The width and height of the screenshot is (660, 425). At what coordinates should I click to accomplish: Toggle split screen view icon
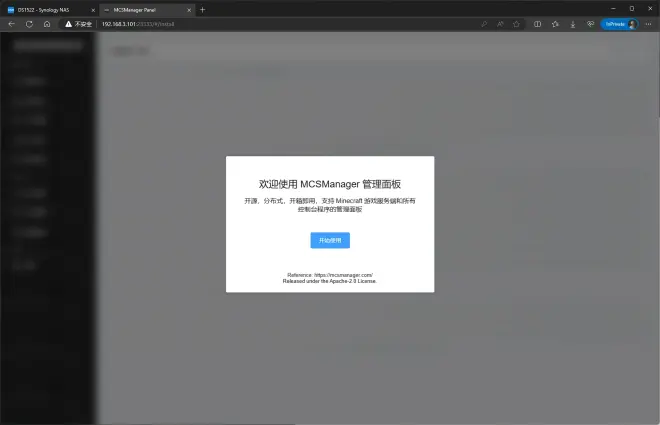(538, 24)
